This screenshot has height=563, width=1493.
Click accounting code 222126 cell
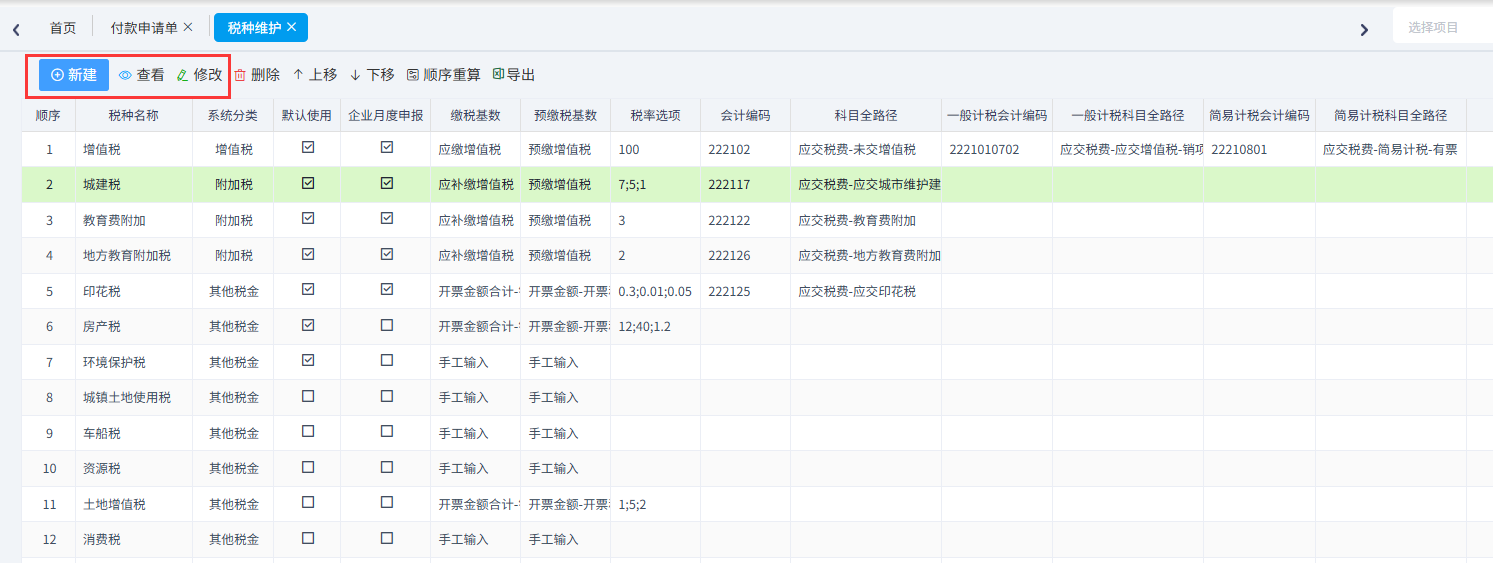click(x=745, y=256)
